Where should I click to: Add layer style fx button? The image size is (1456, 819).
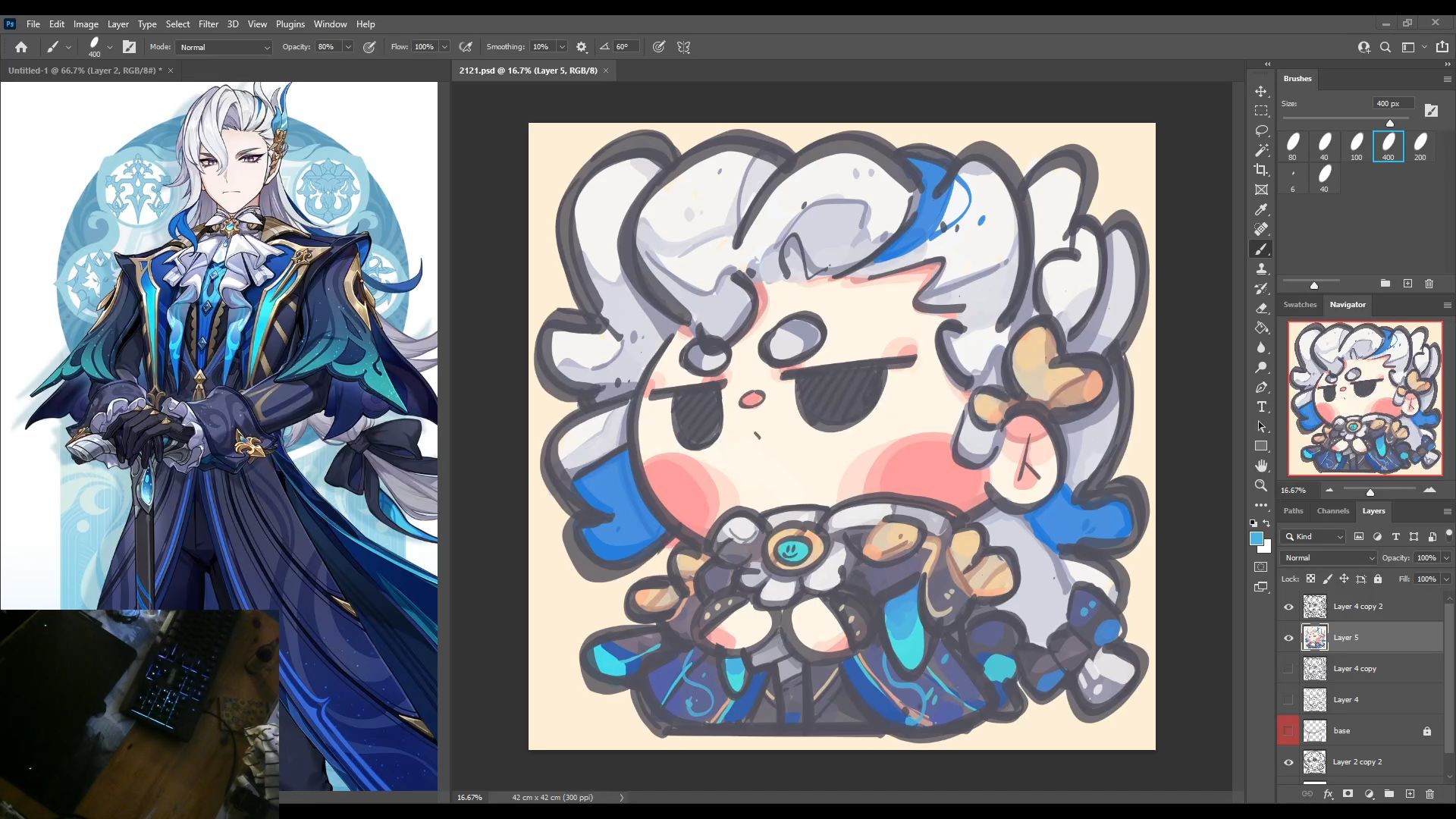(x=1328, y=794)
